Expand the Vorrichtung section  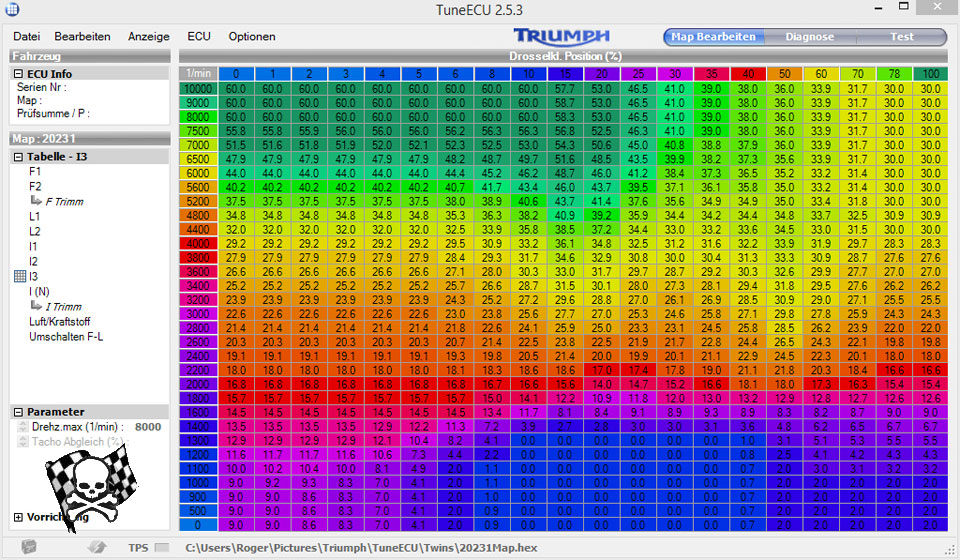(19, 517)
